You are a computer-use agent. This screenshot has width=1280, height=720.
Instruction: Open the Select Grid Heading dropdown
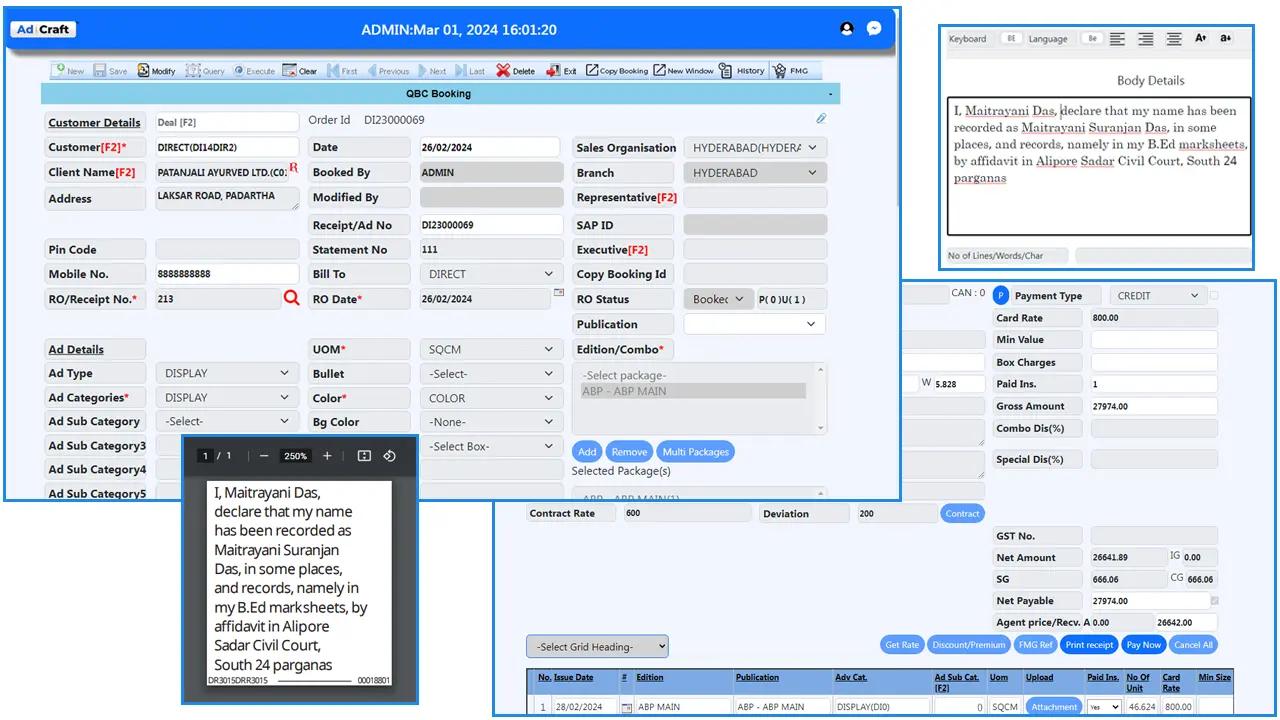pyautogui.click(x=597, y=647)
